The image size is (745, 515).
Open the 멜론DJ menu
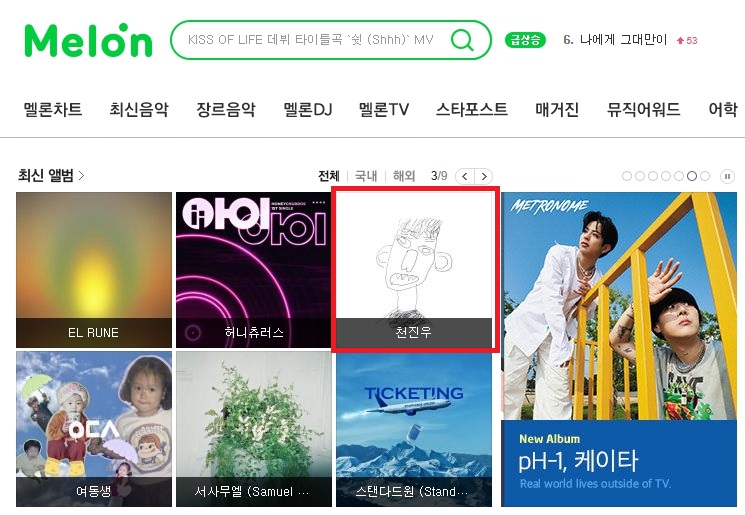[x=307, y=109]
